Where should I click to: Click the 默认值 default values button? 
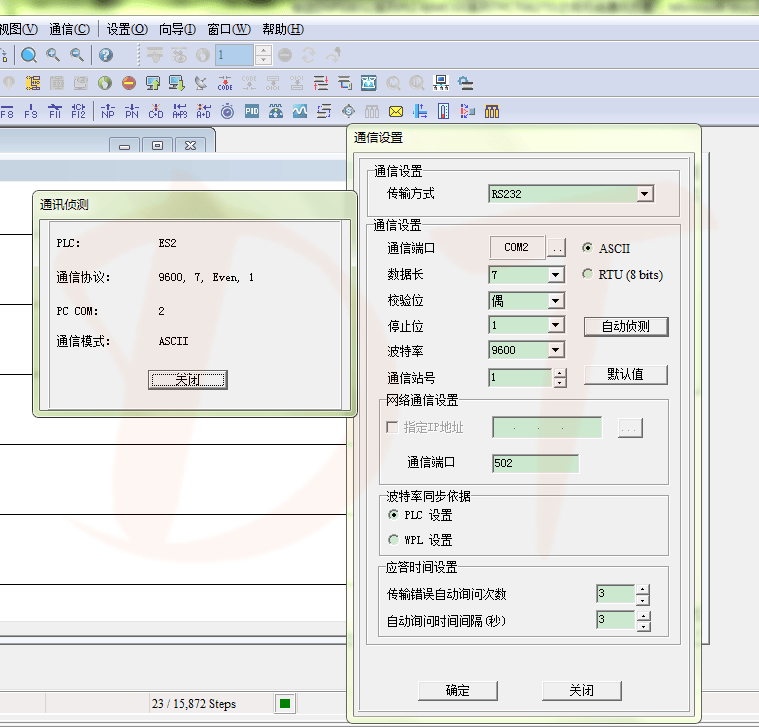[x=625, y=374]
